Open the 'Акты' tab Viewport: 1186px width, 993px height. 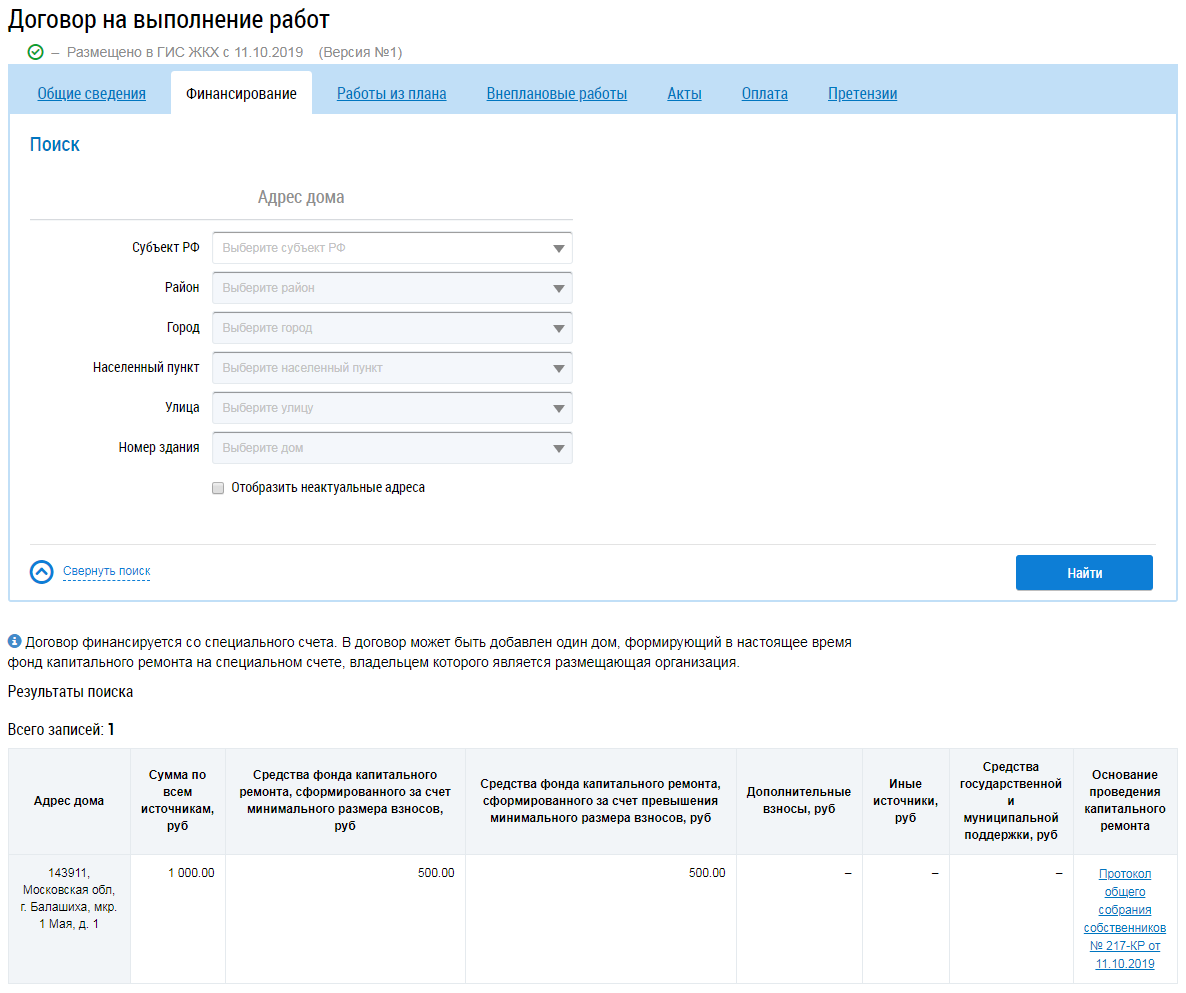(684, 94)
